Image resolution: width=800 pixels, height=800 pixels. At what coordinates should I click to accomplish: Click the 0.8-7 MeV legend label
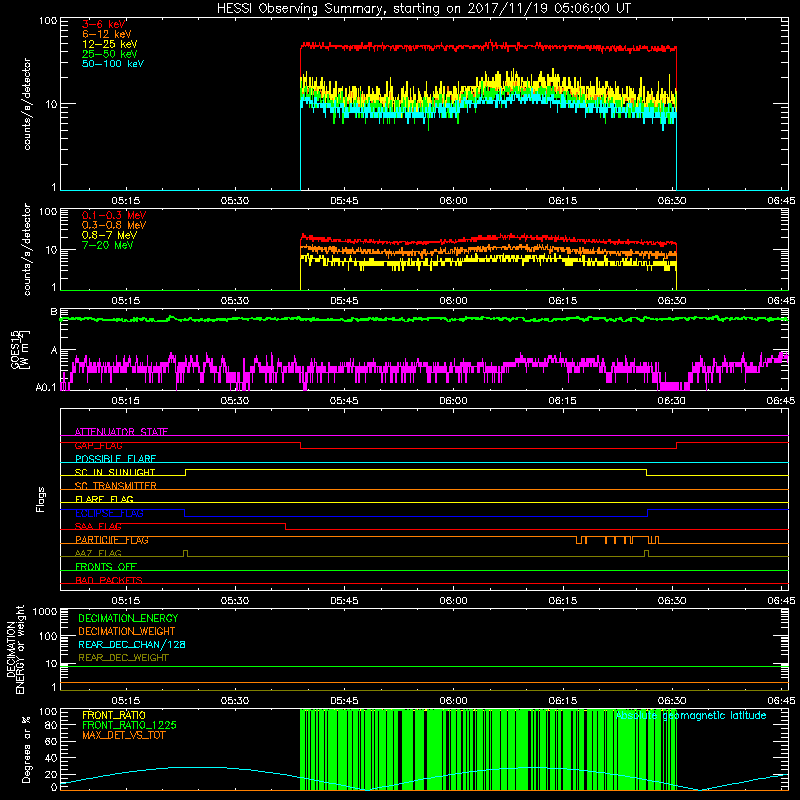pyautogui.click(x=109, y=235)
